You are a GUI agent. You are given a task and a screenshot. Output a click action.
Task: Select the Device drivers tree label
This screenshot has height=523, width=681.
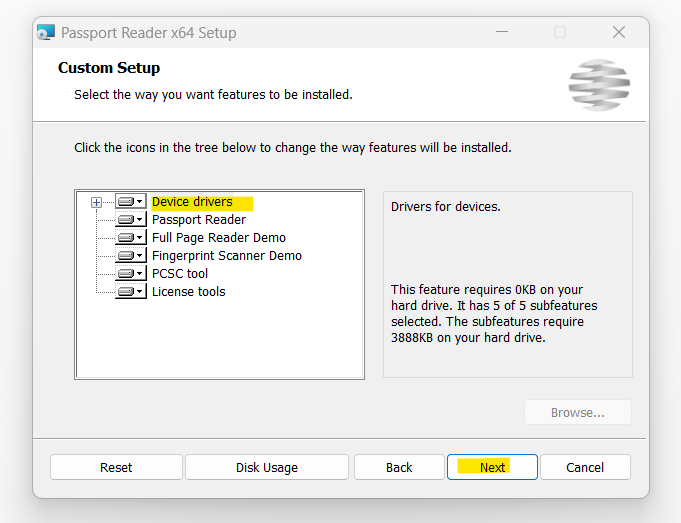[x=192, y=202]
